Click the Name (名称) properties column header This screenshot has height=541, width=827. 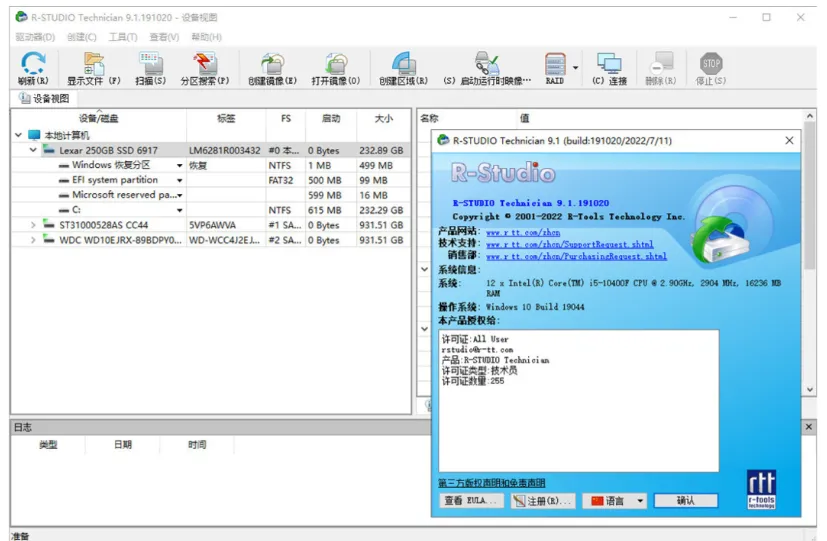tap(429, 119)
